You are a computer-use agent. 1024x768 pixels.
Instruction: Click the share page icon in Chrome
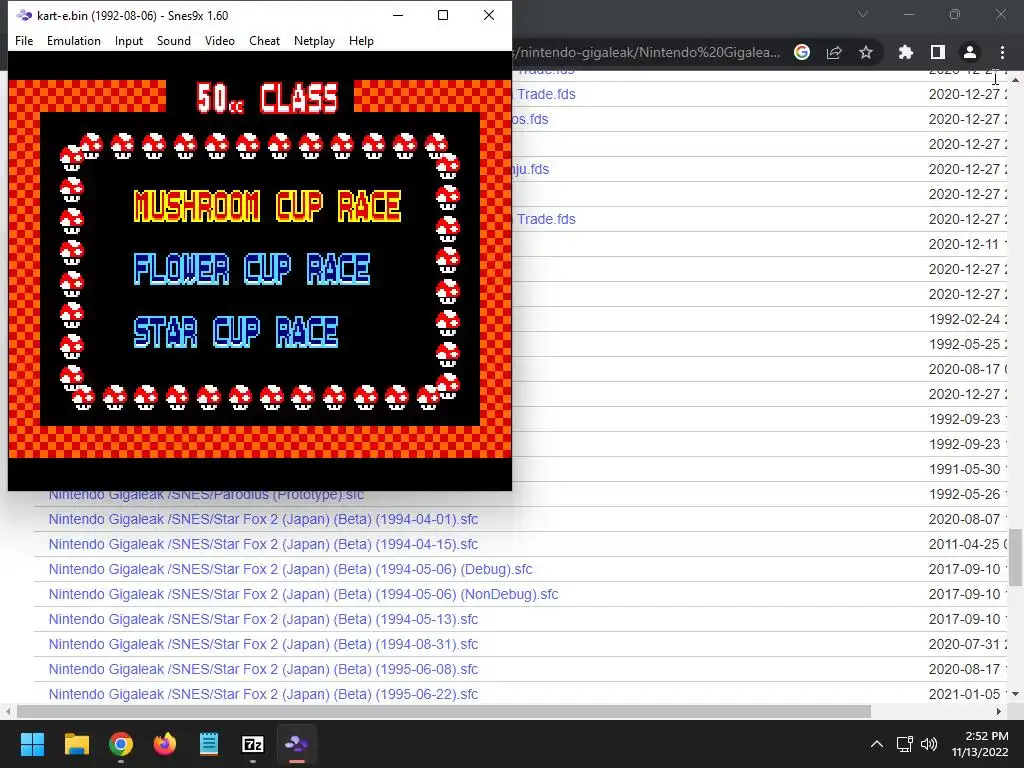[834, 52]
